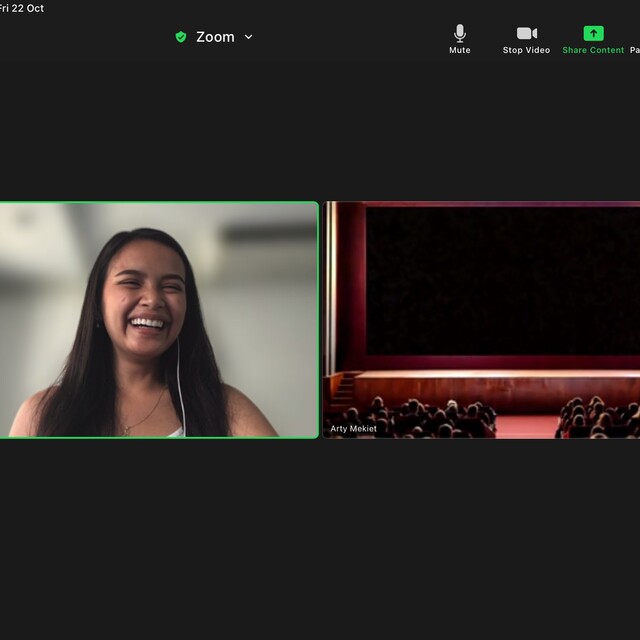The width and height of the screenshot is (640, 640).
Task: Click the Fri 22 Oct date
Action: tap(22, 8)
